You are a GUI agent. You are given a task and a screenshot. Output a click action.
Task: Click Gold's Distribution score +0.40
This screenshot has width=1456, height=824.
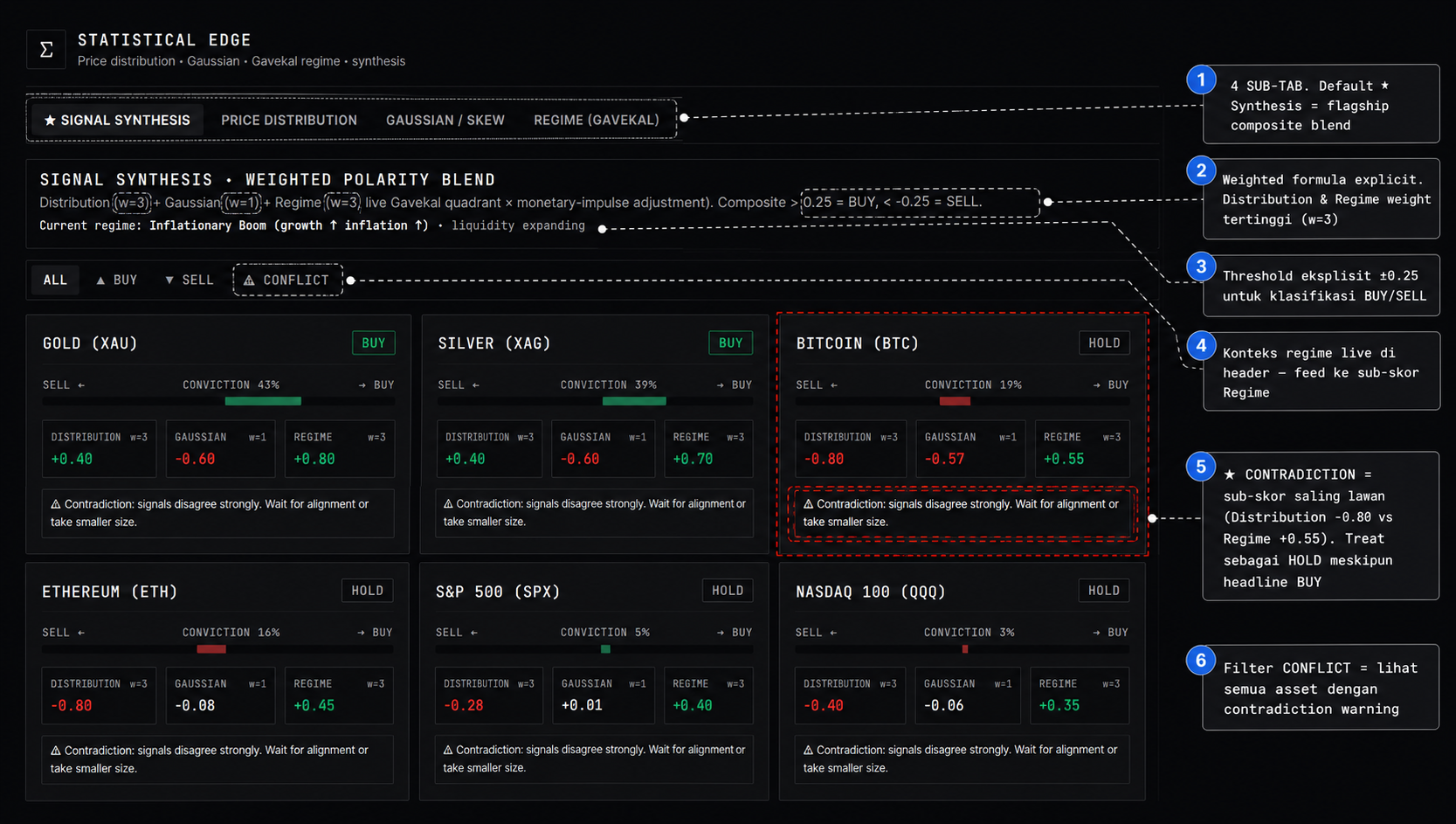(x=72, y=459)
